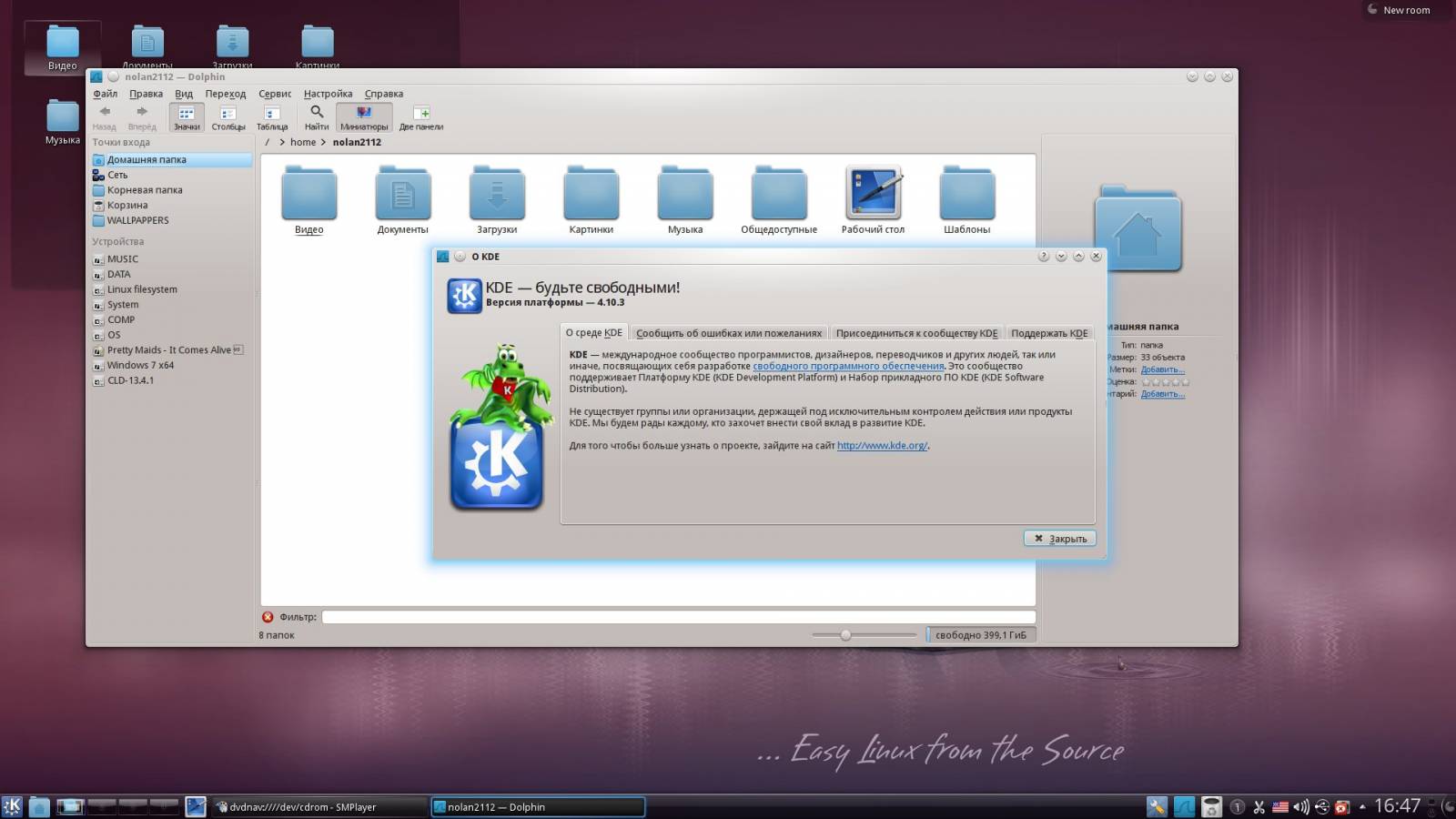Select the Документы folder in Dolphin
The image size is (1456, 819).
(402, 200)
